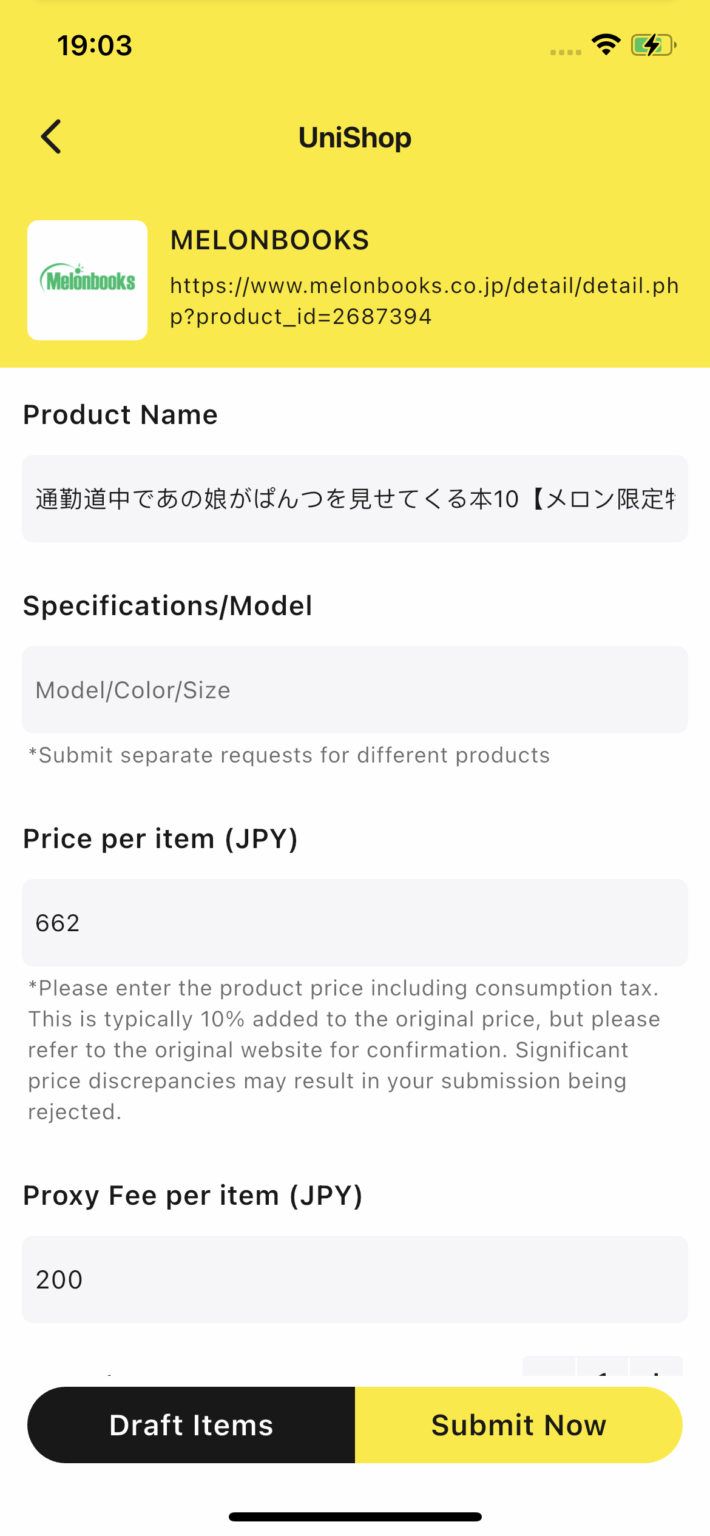Tap the Melonbooks store logo

click(87, 280)
